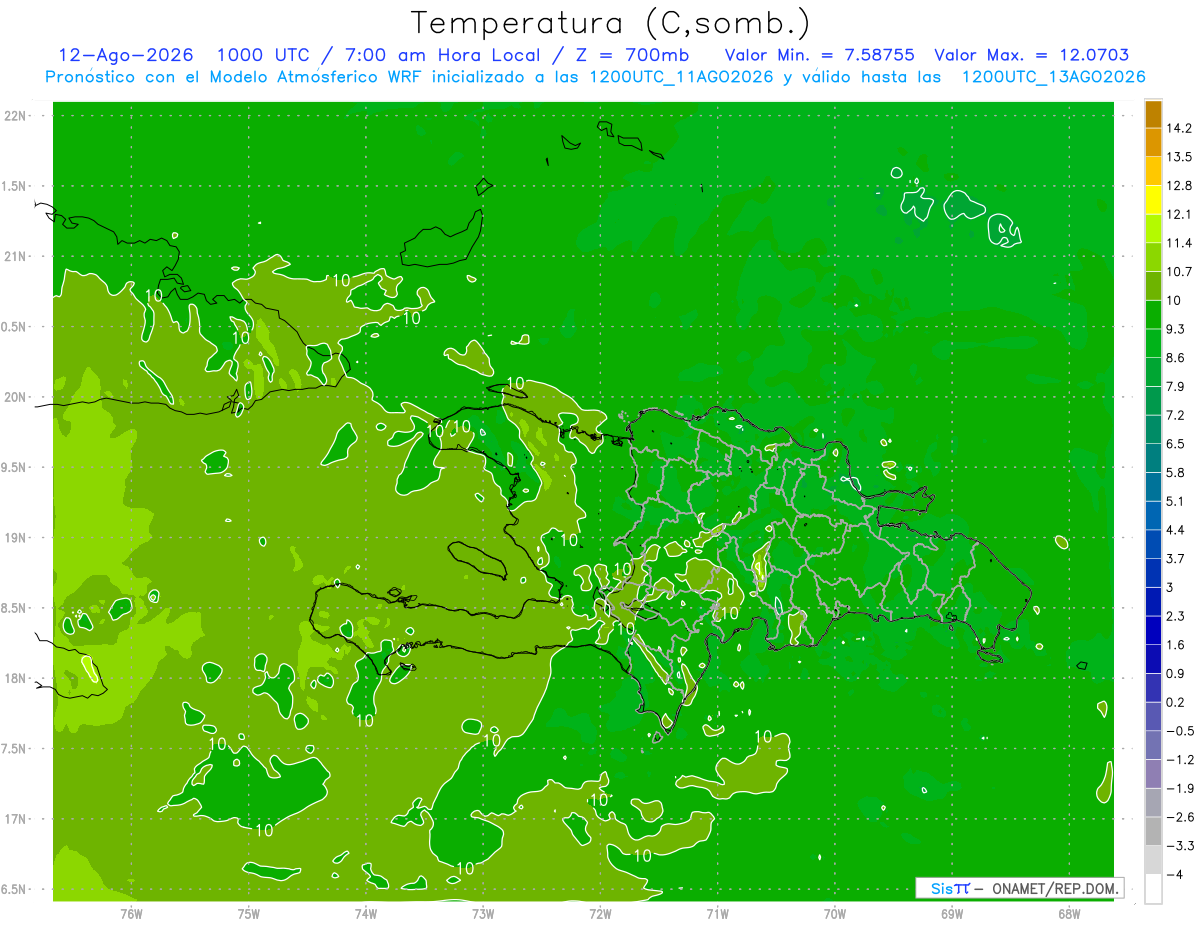Click the "14.2" color scale value
The width and height of the screenshot is (1200, 927).
coord(1179,128)
